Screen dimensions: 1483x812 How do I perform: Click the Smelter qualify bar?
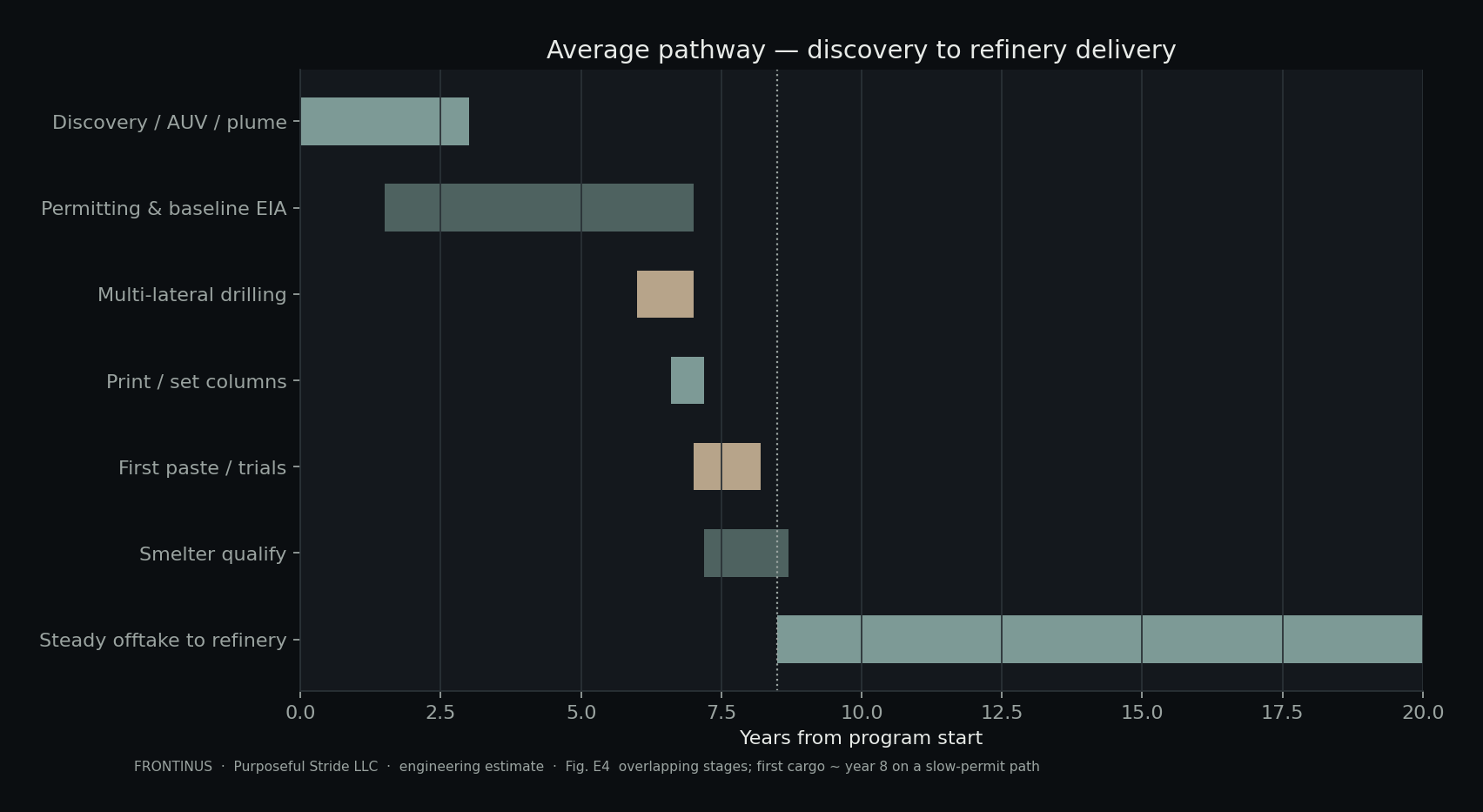[746, 554]
